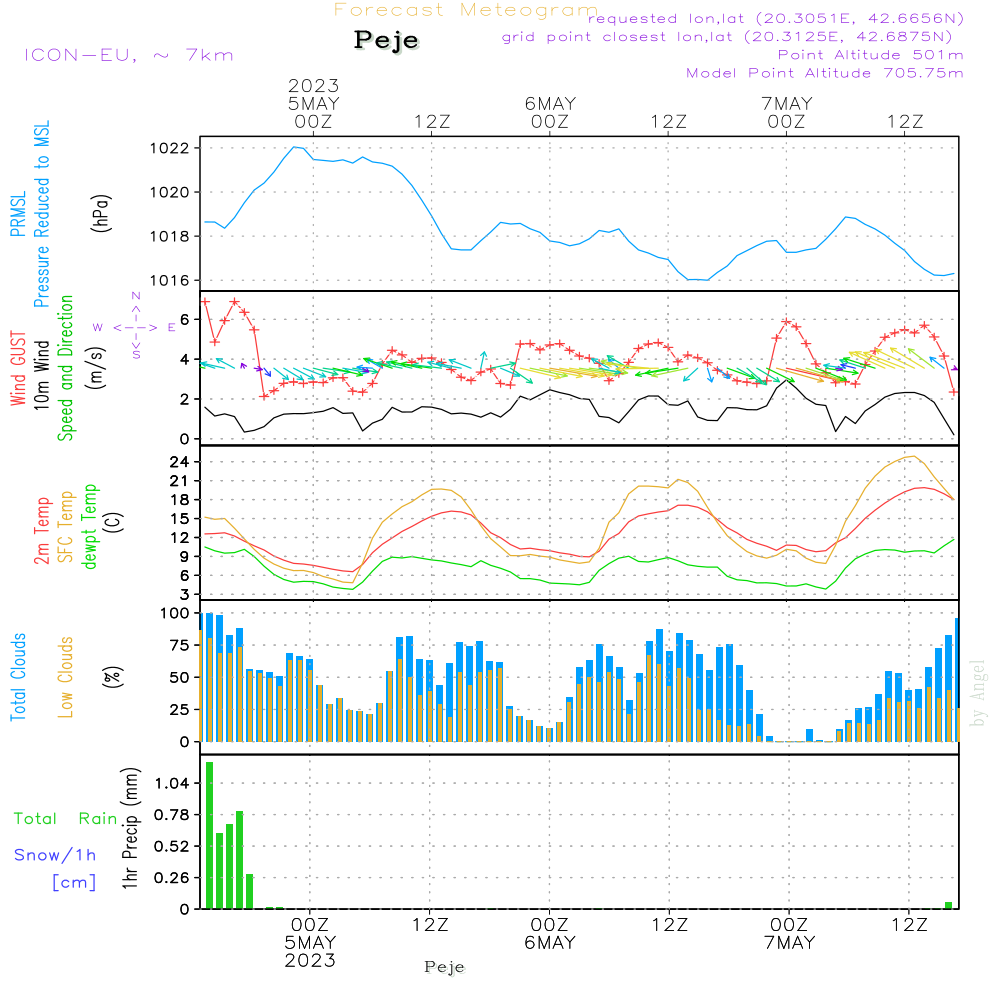Select the "1hr Precip (mm)" axis label
The height and width of the screenshot is (1000, 1000).
130,828
